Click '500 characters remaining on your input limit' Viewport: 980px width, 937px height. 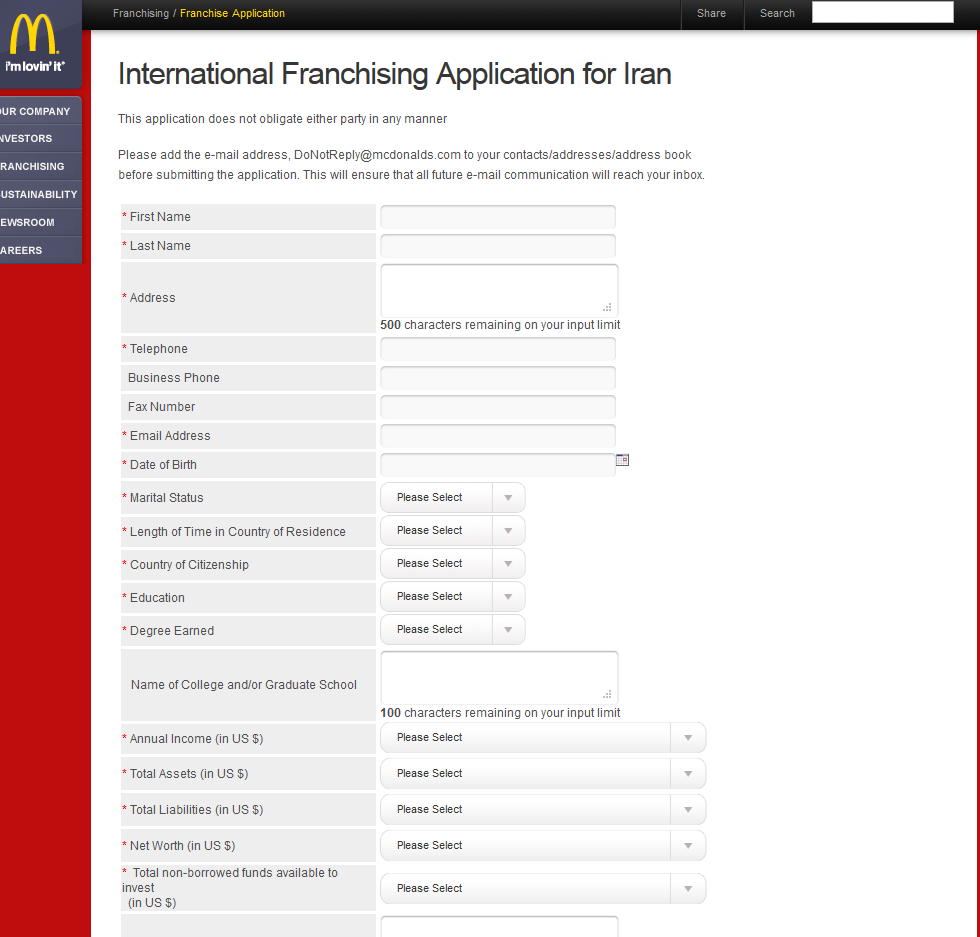500,325
